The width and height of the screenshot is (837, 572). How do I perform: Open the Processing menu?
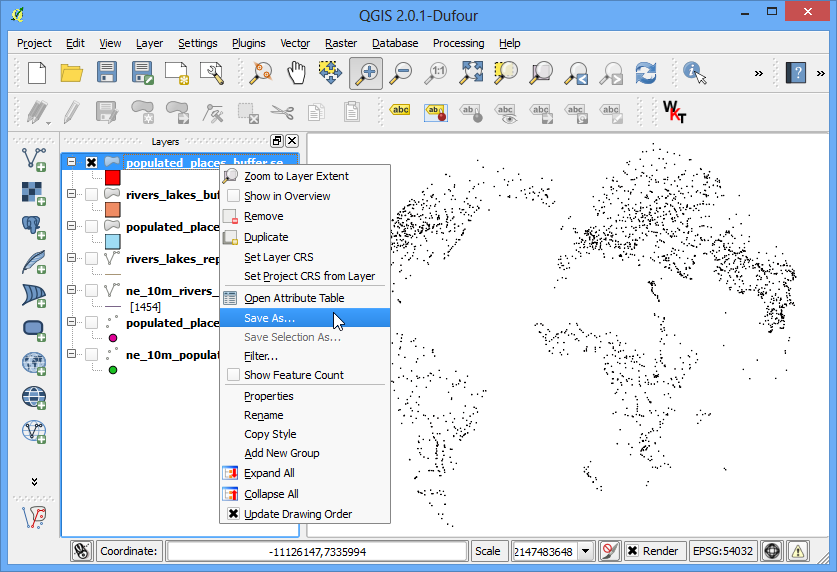point(459,43)
